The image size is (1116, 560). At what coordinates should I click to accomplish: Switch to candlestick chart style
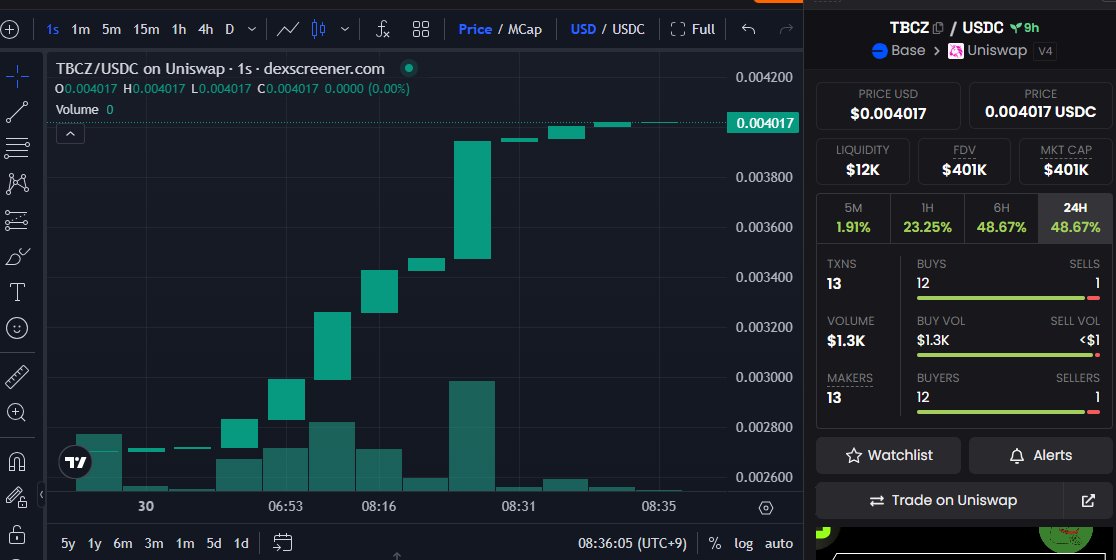point(318,29)
